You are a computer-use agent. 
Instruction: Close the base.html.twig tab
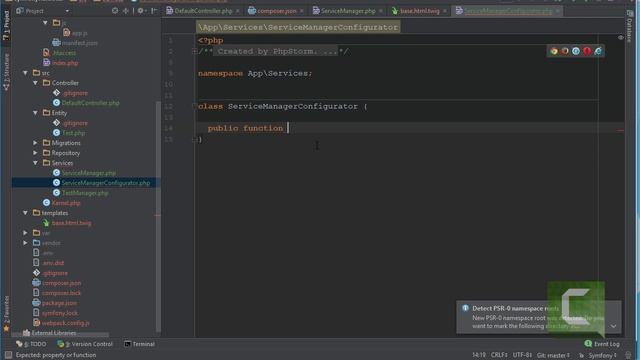coord(445,11)
